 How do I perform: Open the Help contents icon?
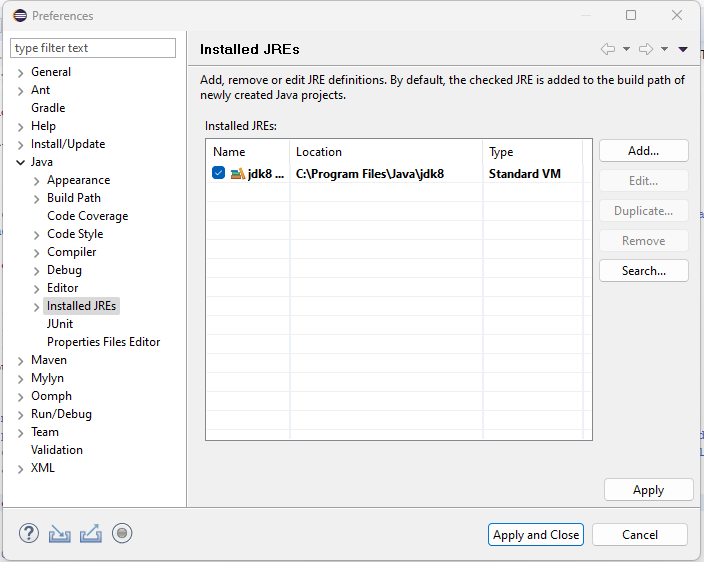[x=29, y=534]
